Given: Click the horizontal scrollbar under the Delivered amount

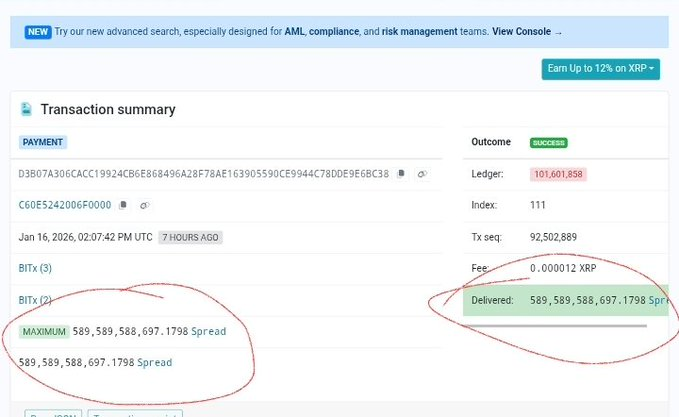Looking at the screenshot, I should [x=588, y=325].
